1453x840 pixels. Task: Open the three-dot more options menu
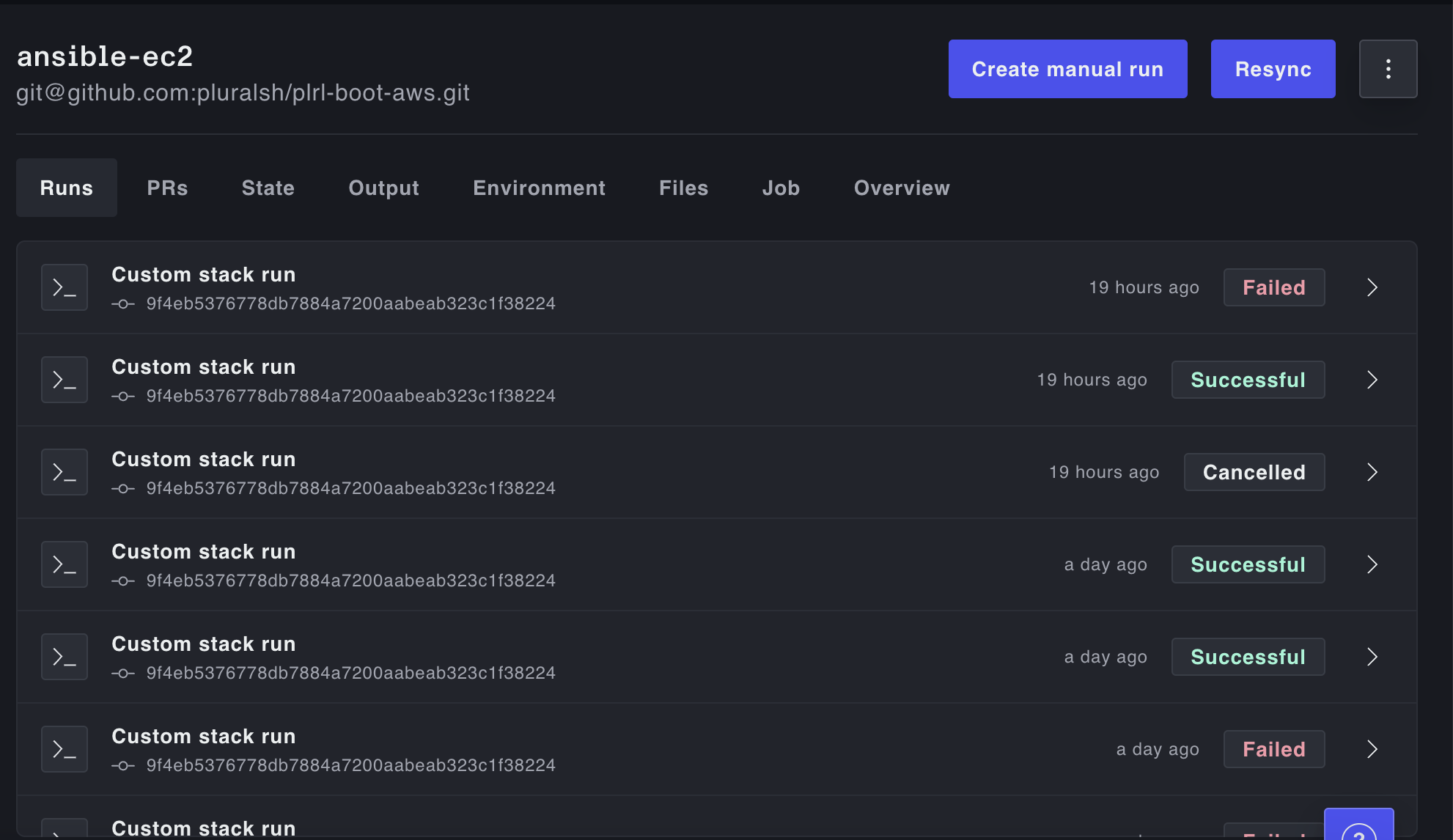[x=1388, y=69]
